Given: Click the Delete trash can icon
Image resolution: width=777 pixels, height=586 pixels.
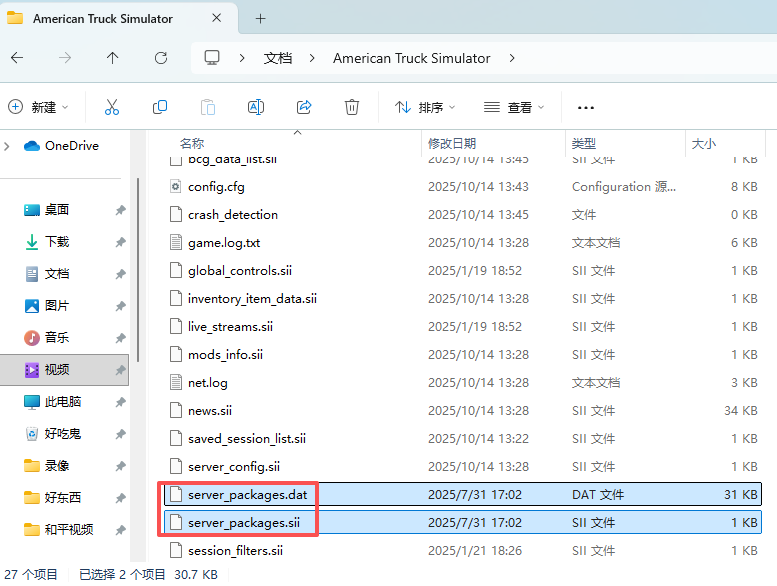Looking at the screenshot, I should (x=352, y=107).
